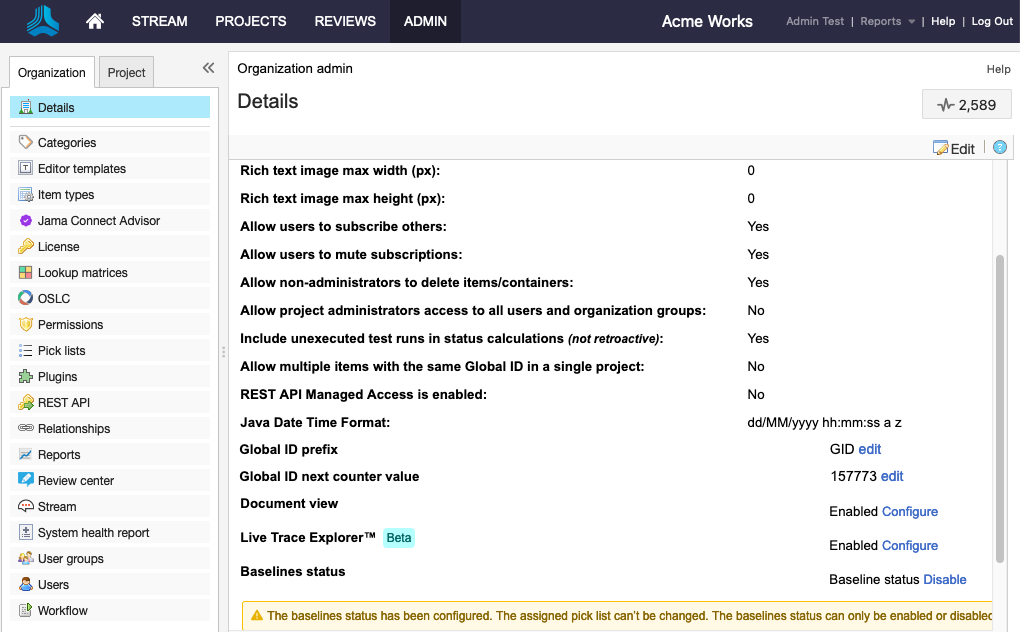The width and height of the screenshot is (1020, 632).
Task: Click the Relationships chain link icon
Action: click(x=25, y=428)
